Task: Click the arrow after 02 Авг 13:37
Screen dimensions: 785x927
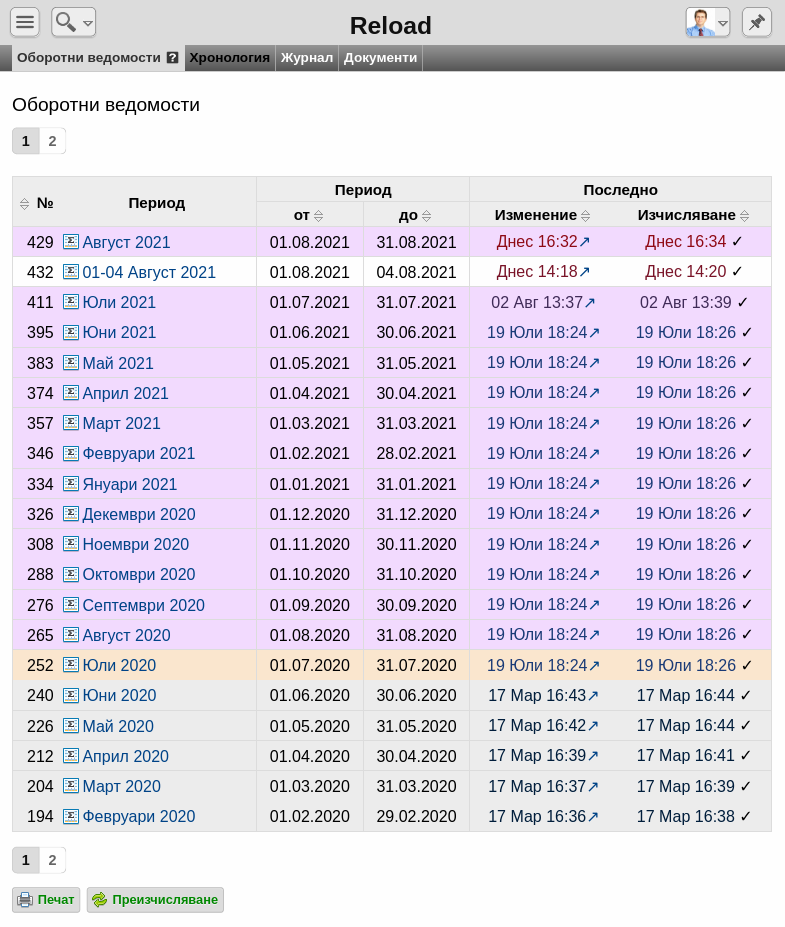Action: pyautogui.click(x=590, y=303)
